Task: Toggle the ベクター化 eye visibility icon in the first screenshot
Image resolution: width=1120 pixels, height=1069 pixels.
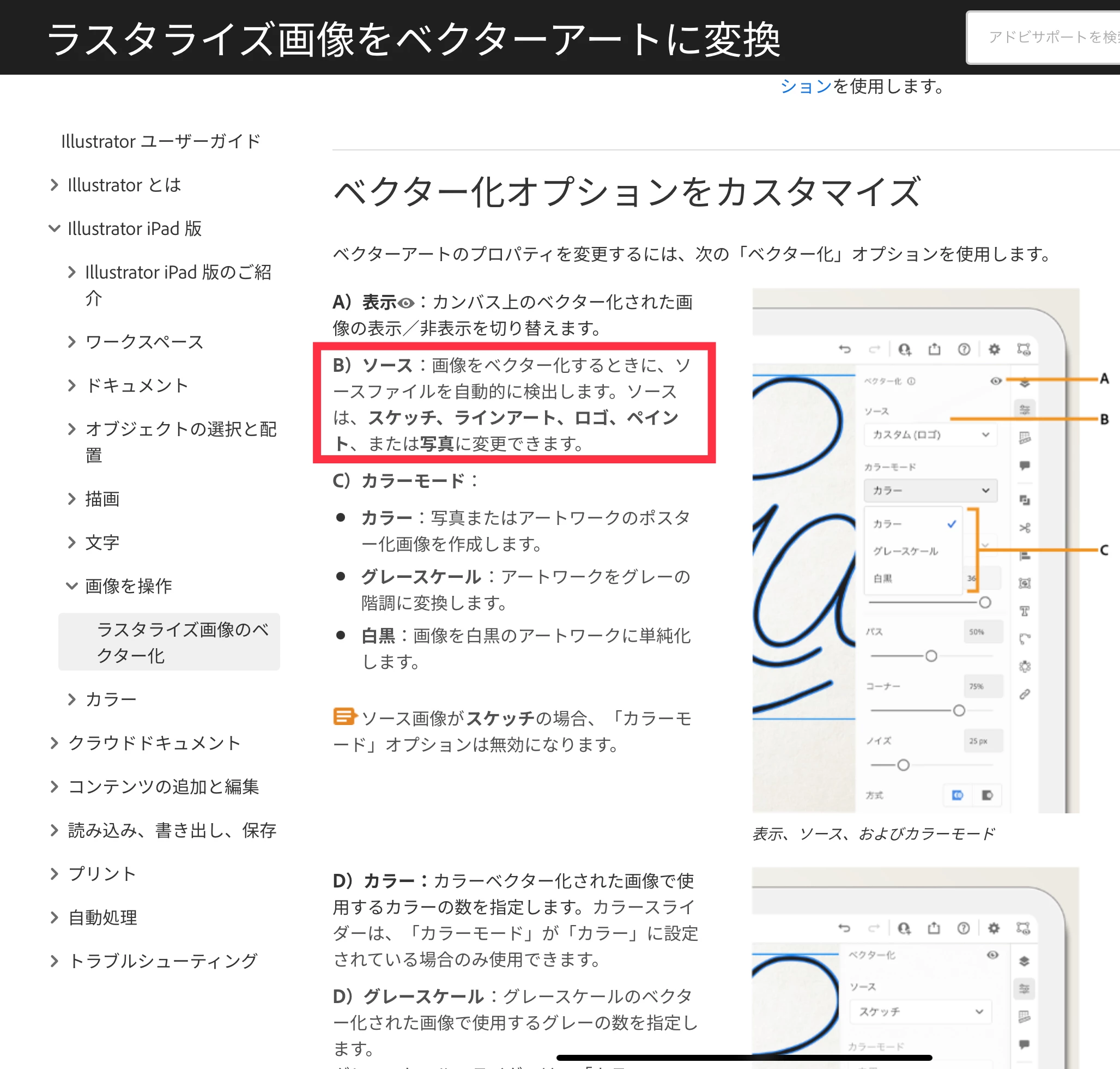Action: click(x=995, y=381)
